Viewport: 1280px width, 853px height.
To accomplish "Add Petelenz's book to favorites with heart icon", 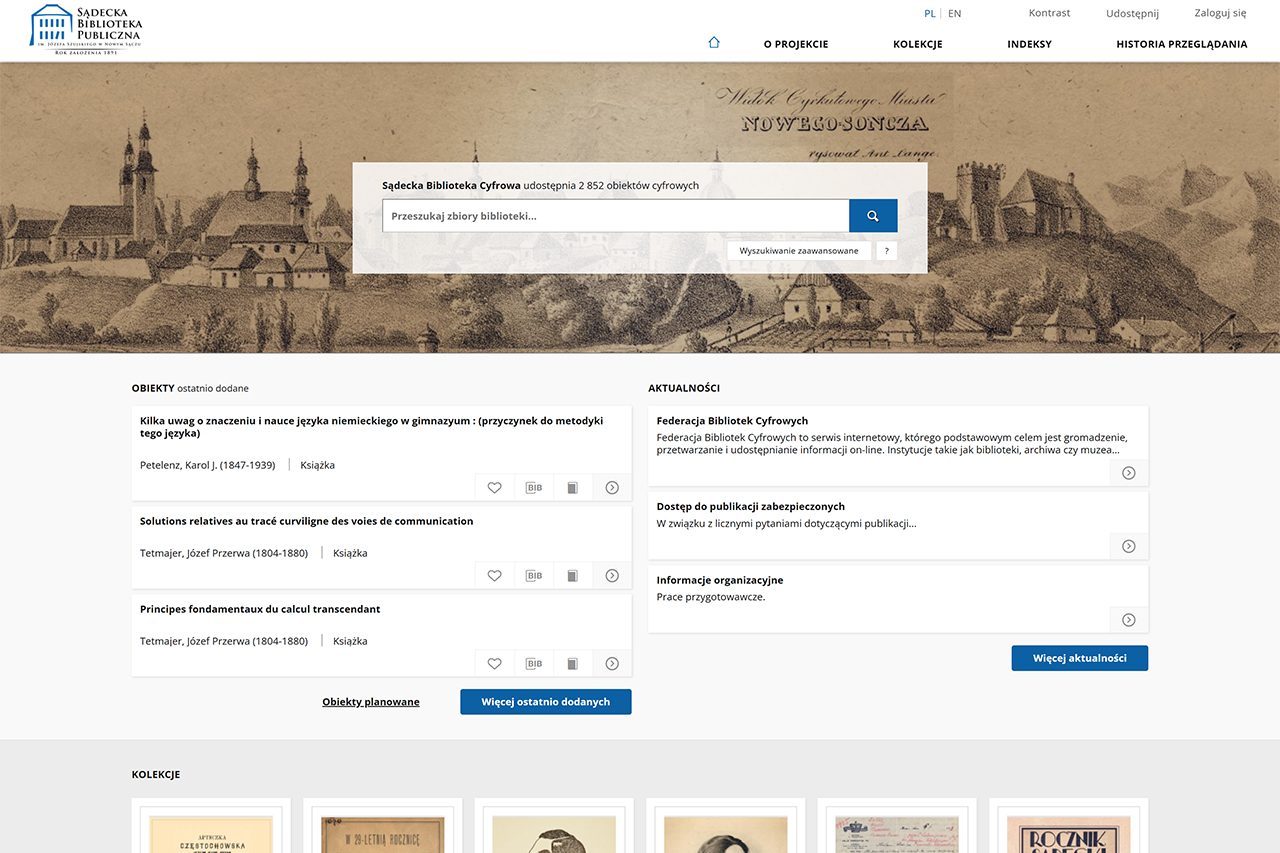I will (494, 488).
